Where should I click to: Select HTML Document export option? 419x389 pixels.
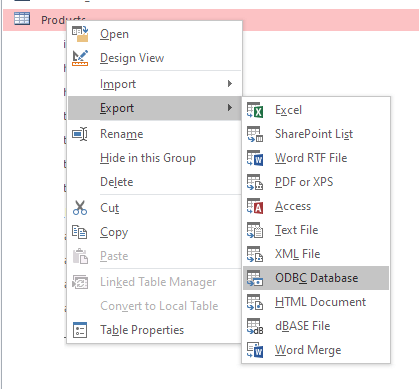pyautogui.click(x=316, y=302)
